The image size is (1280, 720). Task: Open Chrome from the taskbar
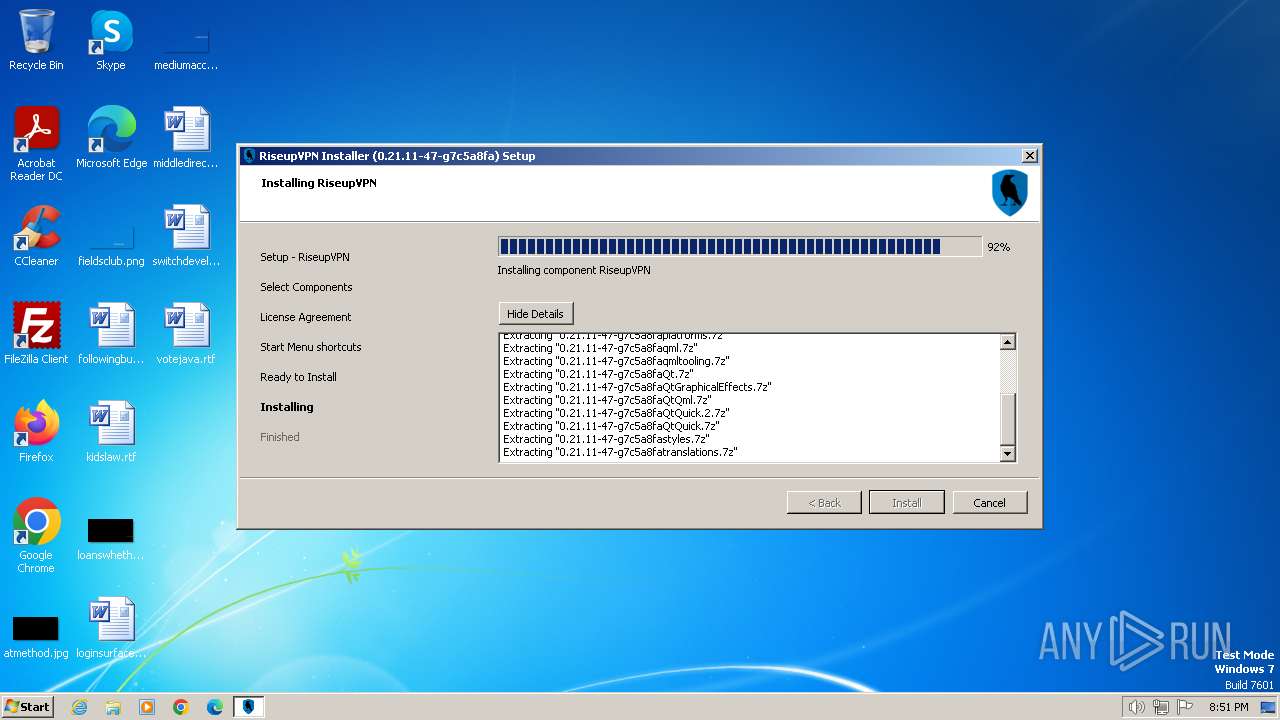181,707
